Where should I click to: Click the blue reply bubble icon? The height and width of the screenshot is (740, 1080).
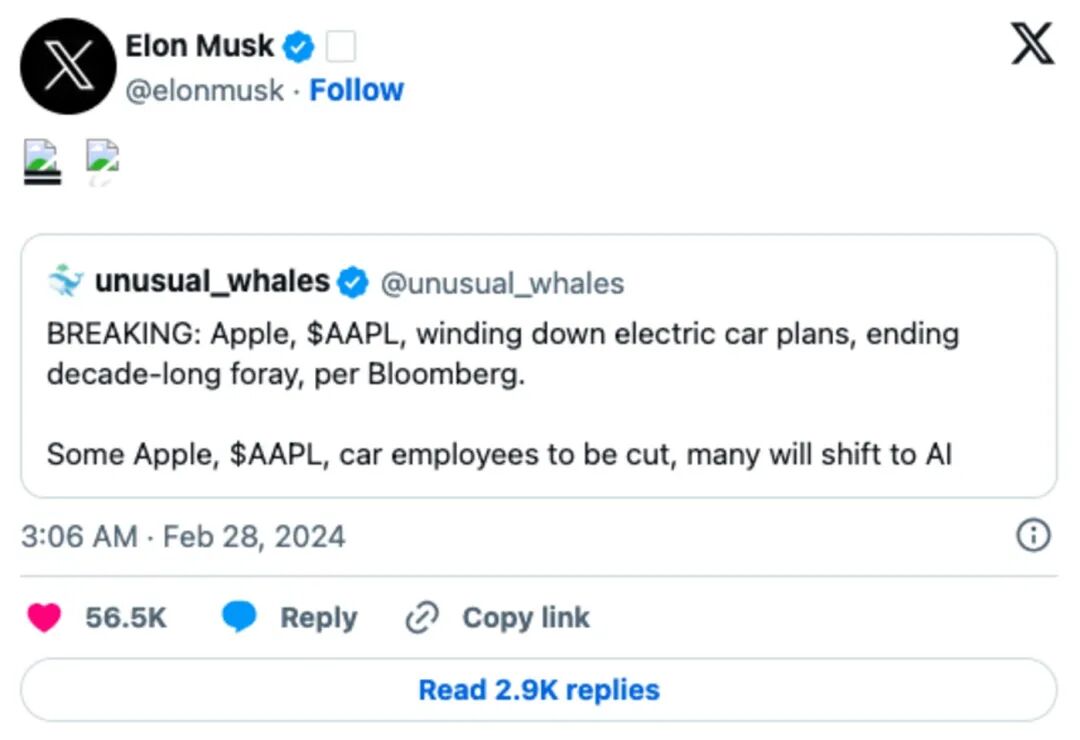(x=238, y=618)
